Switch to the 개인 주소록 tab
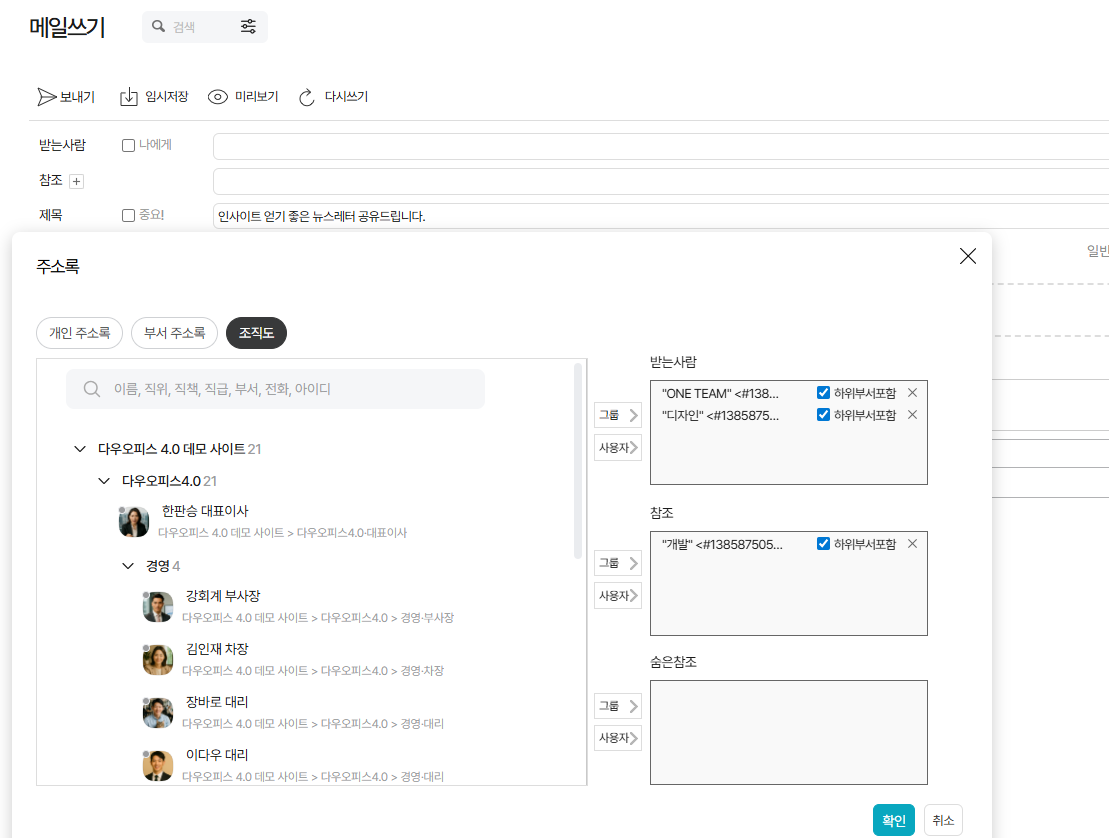Image resolution: width=1109 pixels, height=838 pixels. pyautogui.click(x=79, y=334)
